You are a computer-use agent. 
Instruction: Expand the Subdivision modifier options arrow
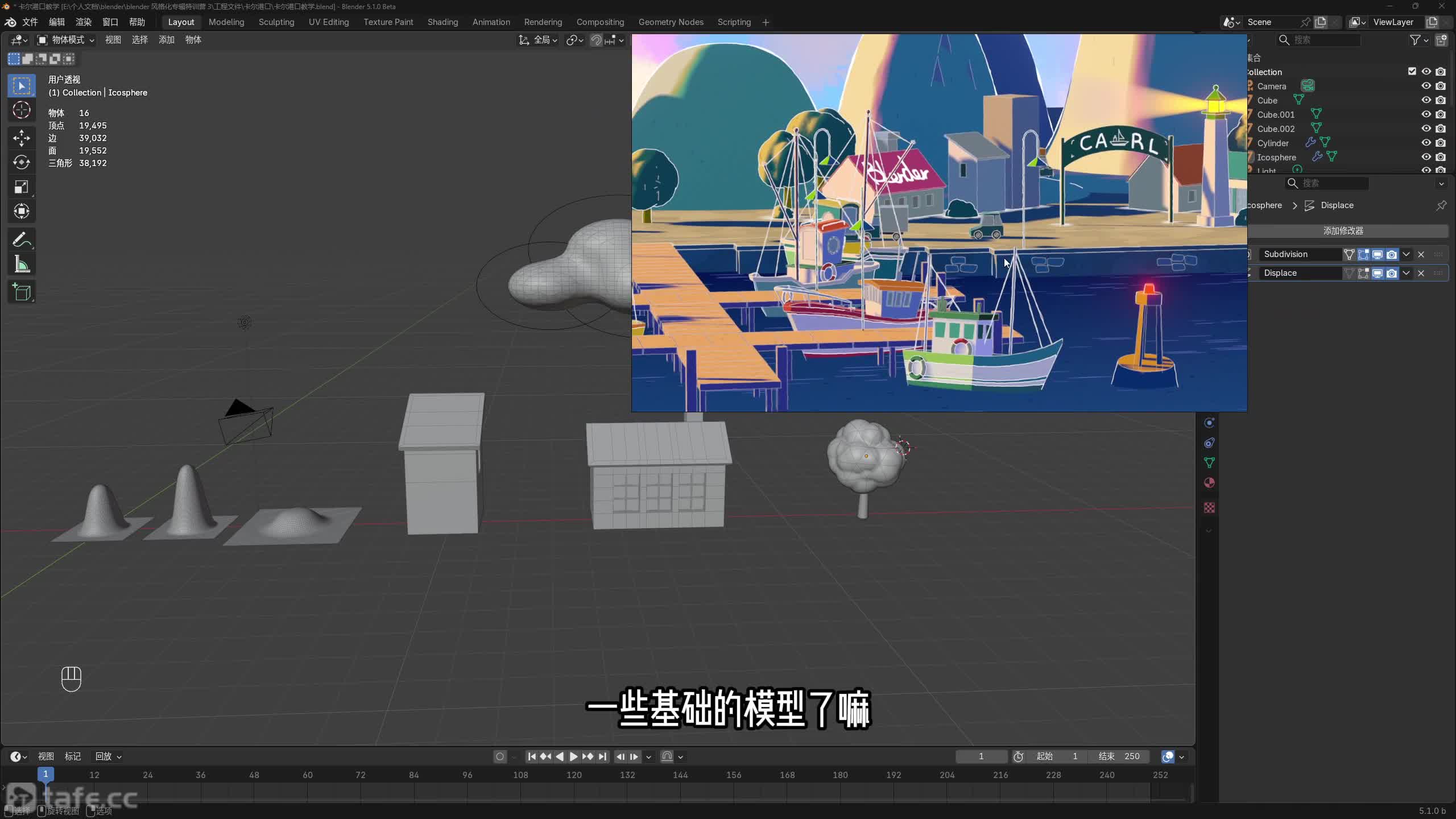1406,254
